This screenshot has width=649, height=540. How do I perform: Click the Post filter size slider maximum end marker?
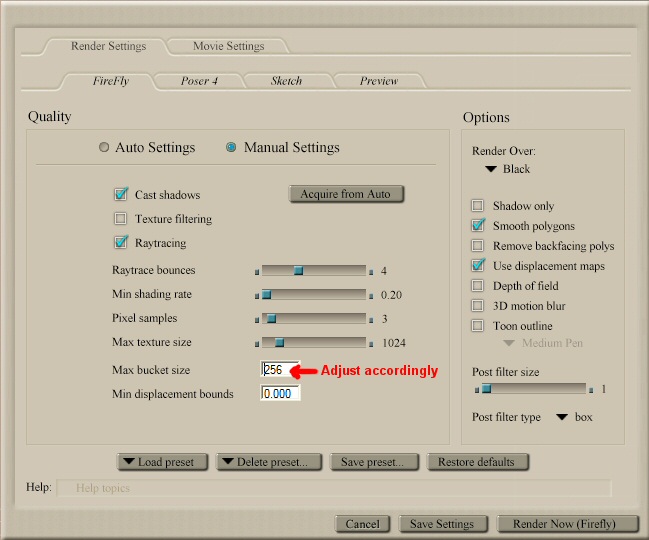591,390
